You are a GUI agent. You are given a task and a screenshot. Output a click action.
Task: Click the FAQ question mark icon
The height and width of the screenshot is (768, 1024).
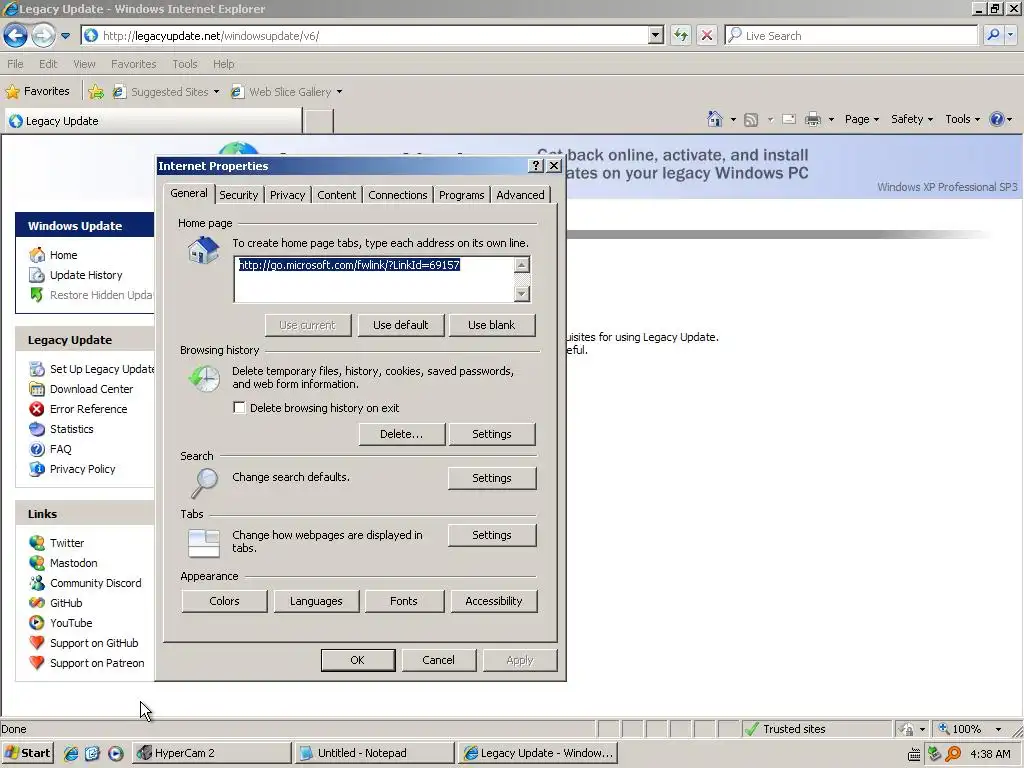[x=37, y=449]
